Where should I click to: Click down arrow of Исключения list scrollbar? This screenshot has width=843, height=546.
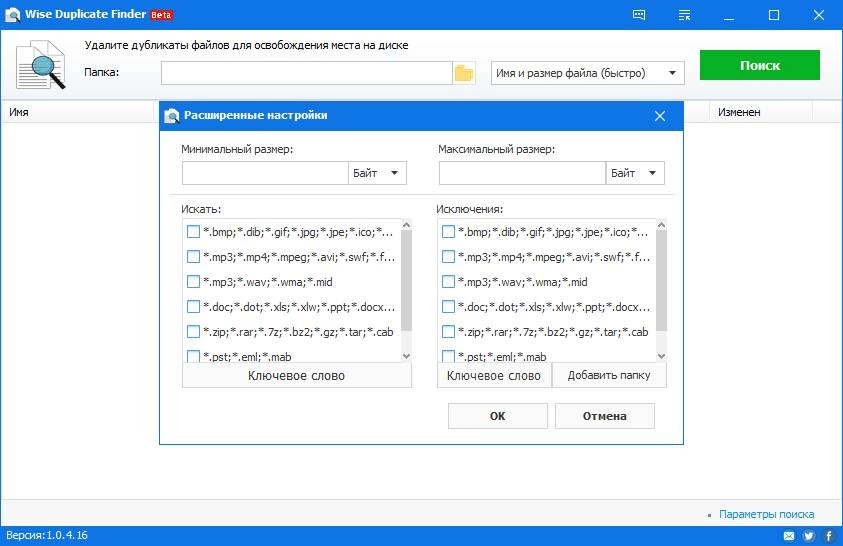pos(661,356)
